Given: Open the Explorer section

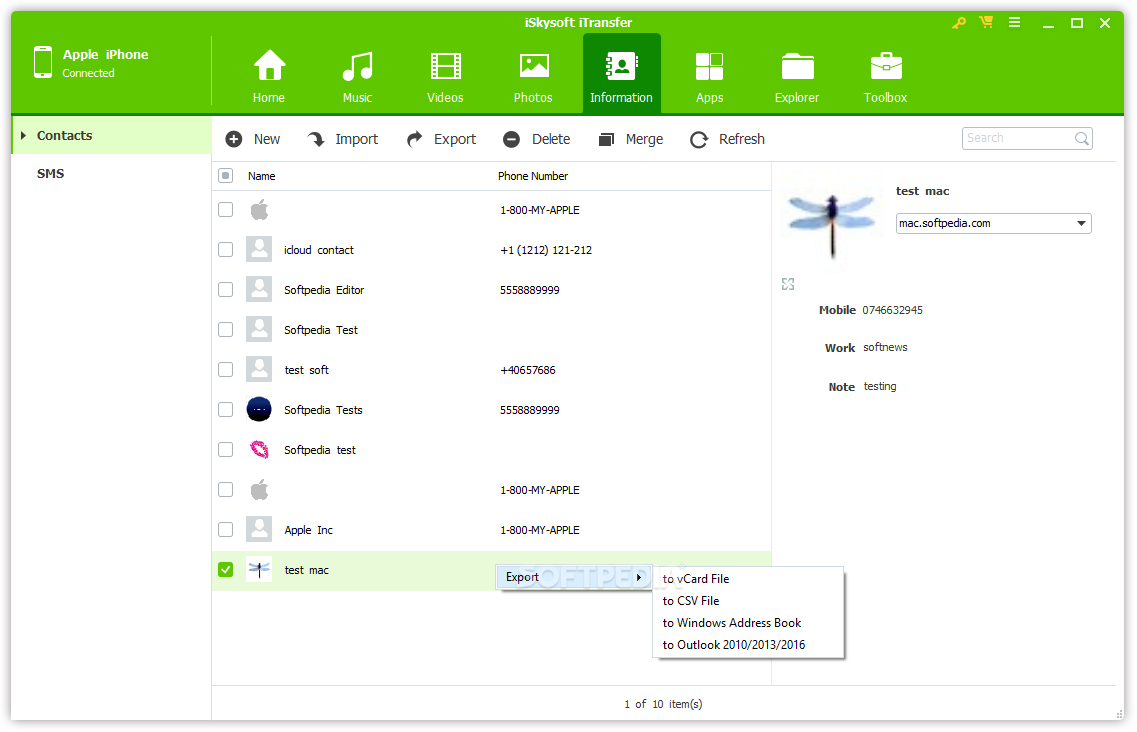Looking at the screenshot, I should [x=797, y=75].
